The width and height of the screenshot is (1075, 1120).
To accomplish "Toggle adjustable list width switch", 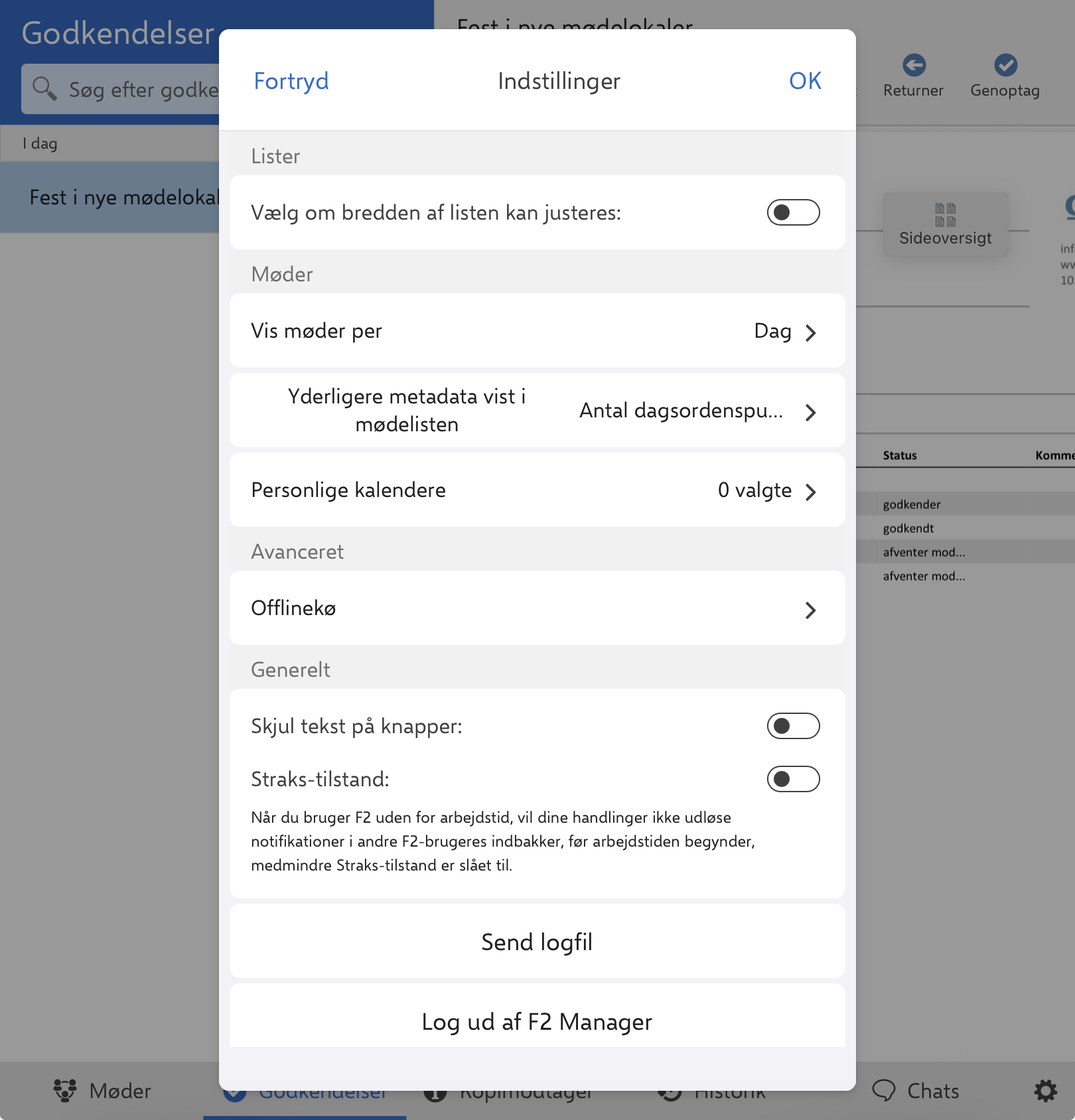I will coord(793,212).
